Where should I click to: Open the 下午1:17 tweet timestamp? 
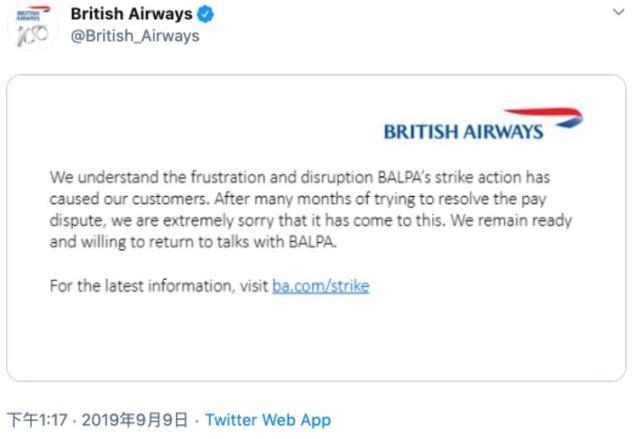36,420
